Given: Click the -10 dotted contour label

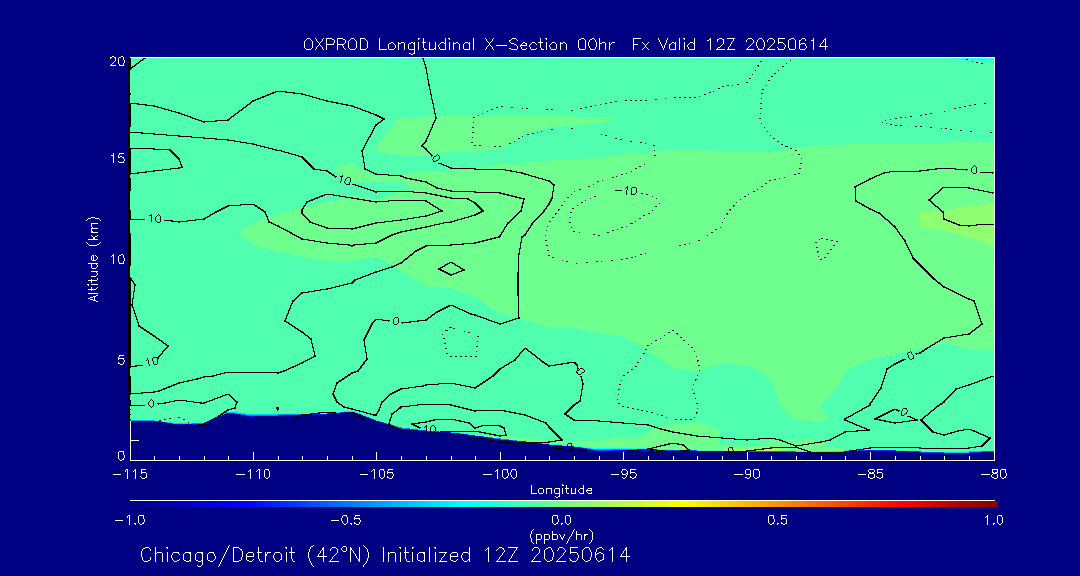Looking at the screenshot, I should point(625,191).
